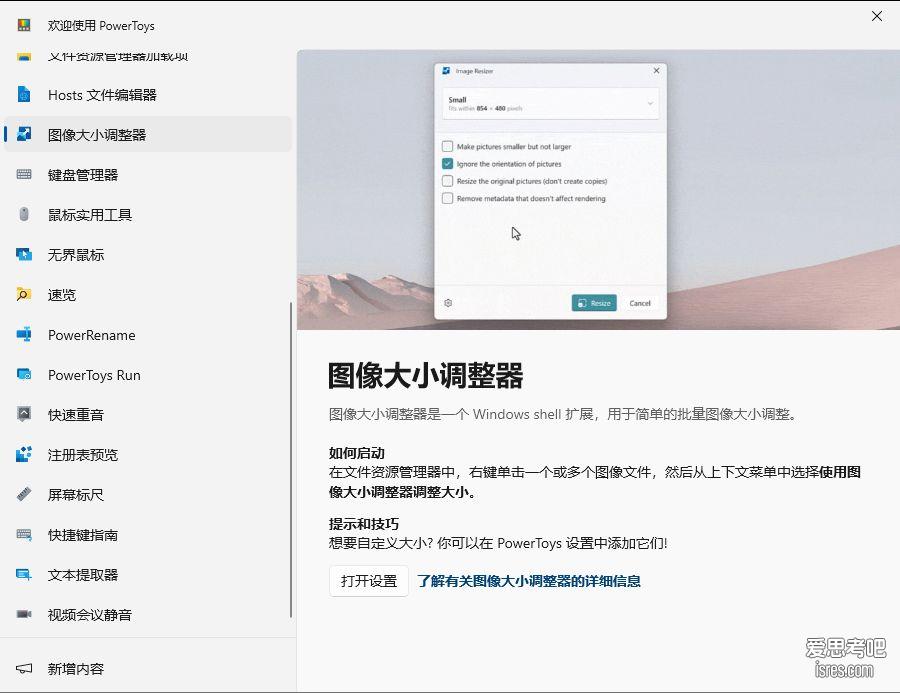The width and height of the screenshot is (900, 693).
Task: Click the 打开设置 button
Action: (368, 581)
